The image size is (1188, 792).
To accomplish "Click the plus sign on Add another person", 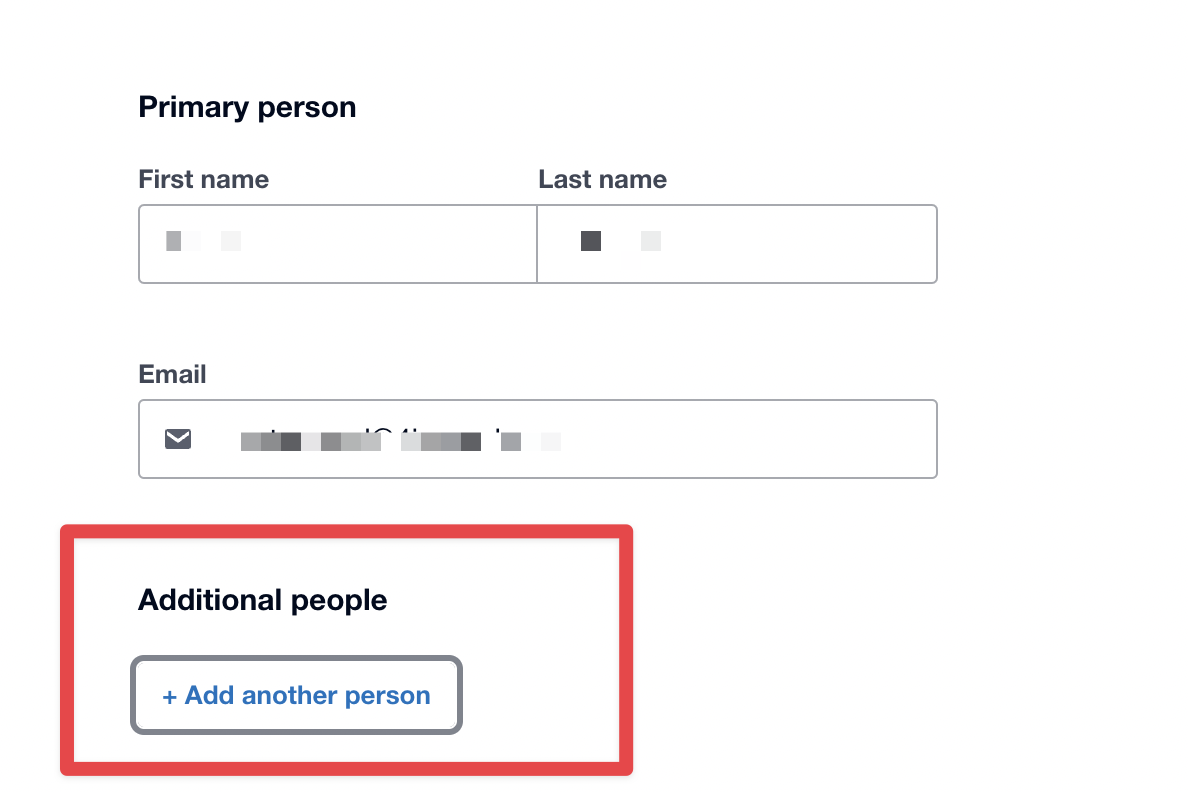I will click(169, 696).
